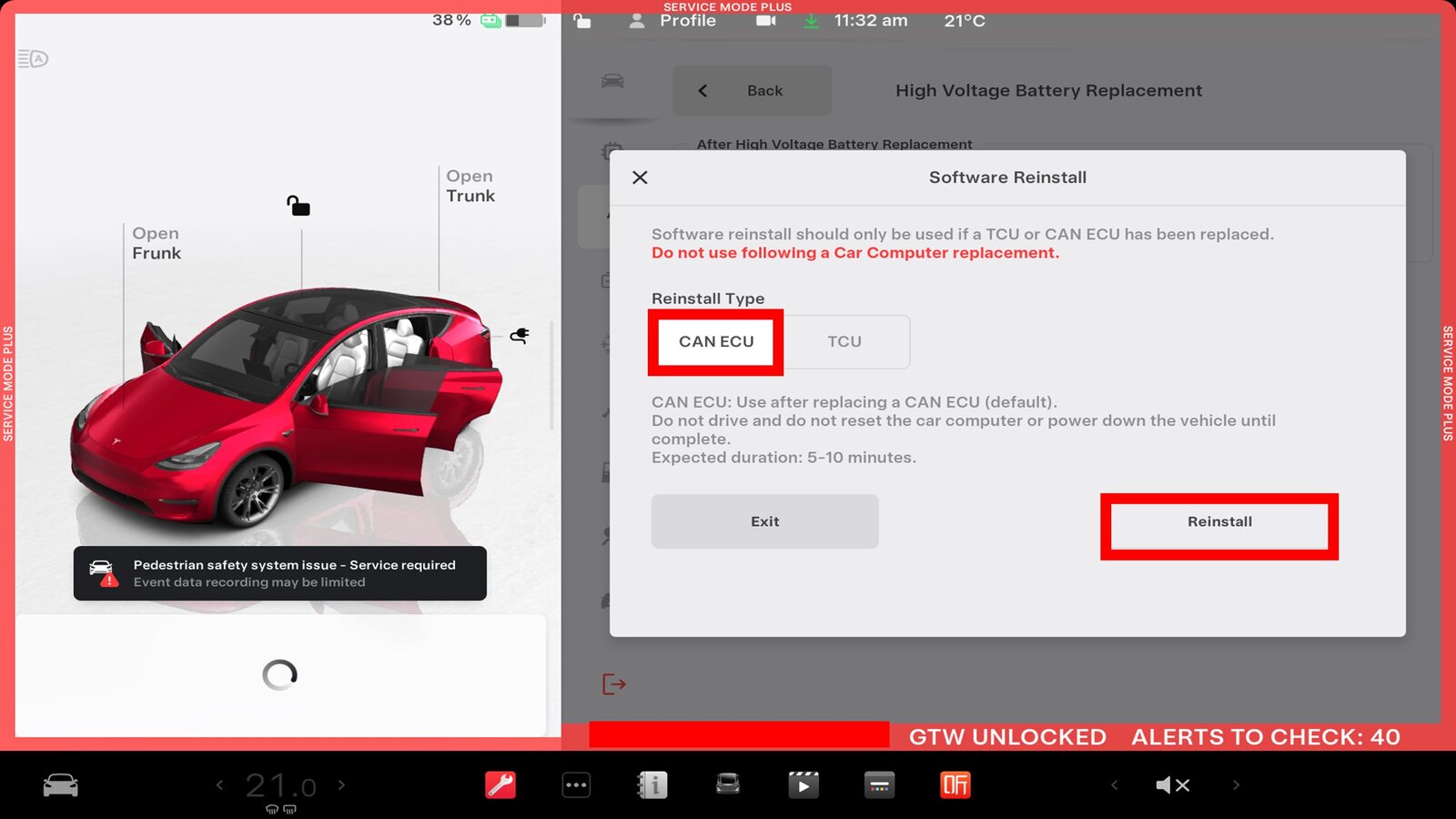Tap the unlocked padlock above the car
1456x819 pixels.
click(x=298, y=206)
